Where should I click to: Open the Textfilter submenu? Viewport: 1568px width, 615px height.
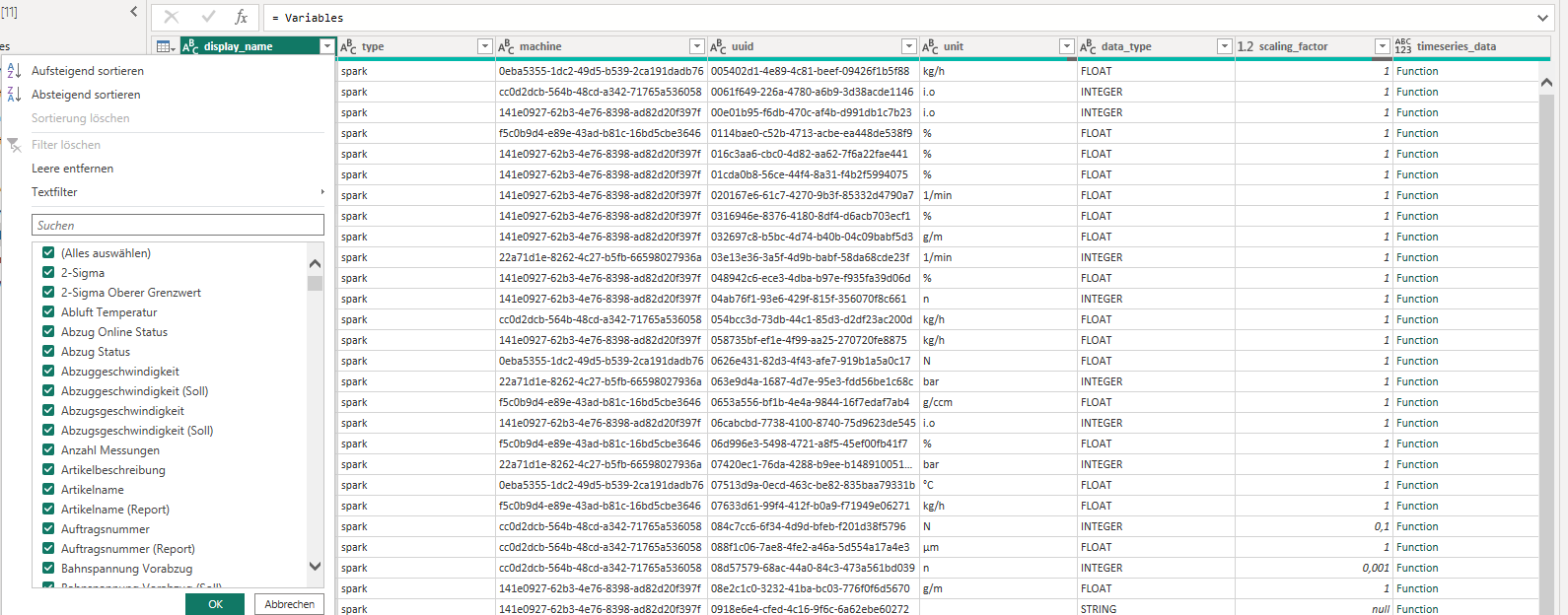pyautogui.click(x=54, y=192)
